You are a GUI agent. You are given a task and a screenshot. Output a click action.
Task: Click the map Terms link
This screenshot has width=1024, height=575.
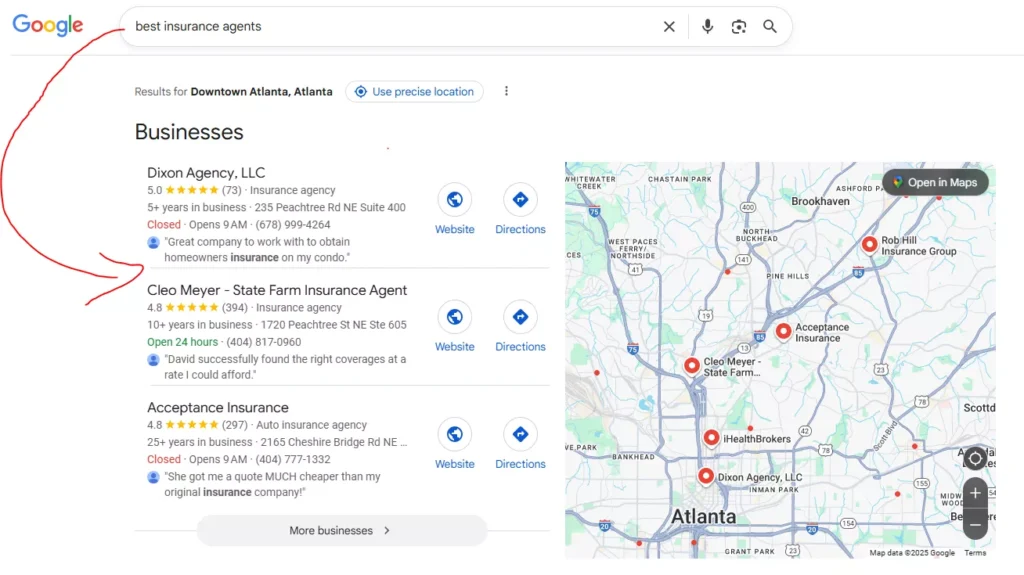point(975,553)
